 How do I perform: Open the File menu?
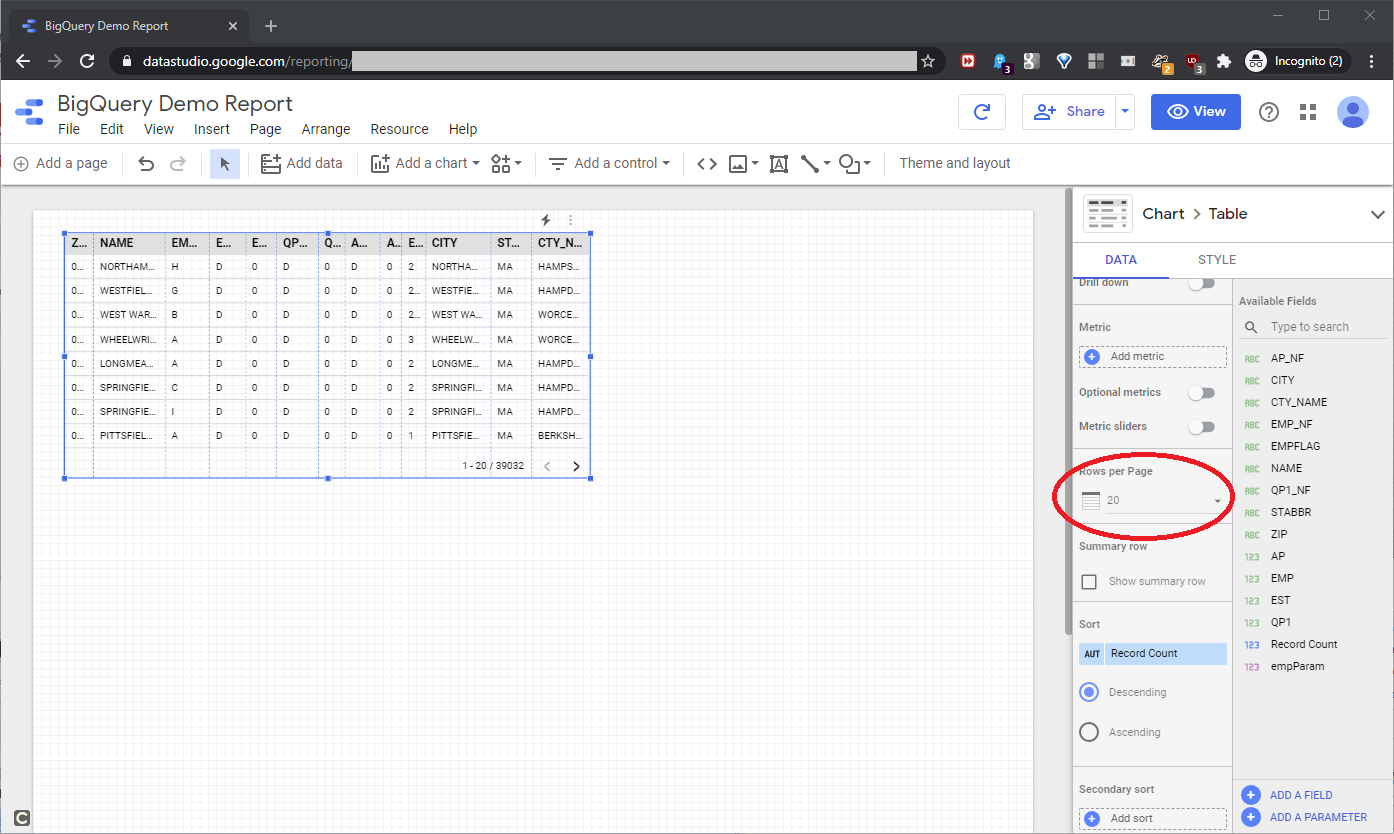69,129
